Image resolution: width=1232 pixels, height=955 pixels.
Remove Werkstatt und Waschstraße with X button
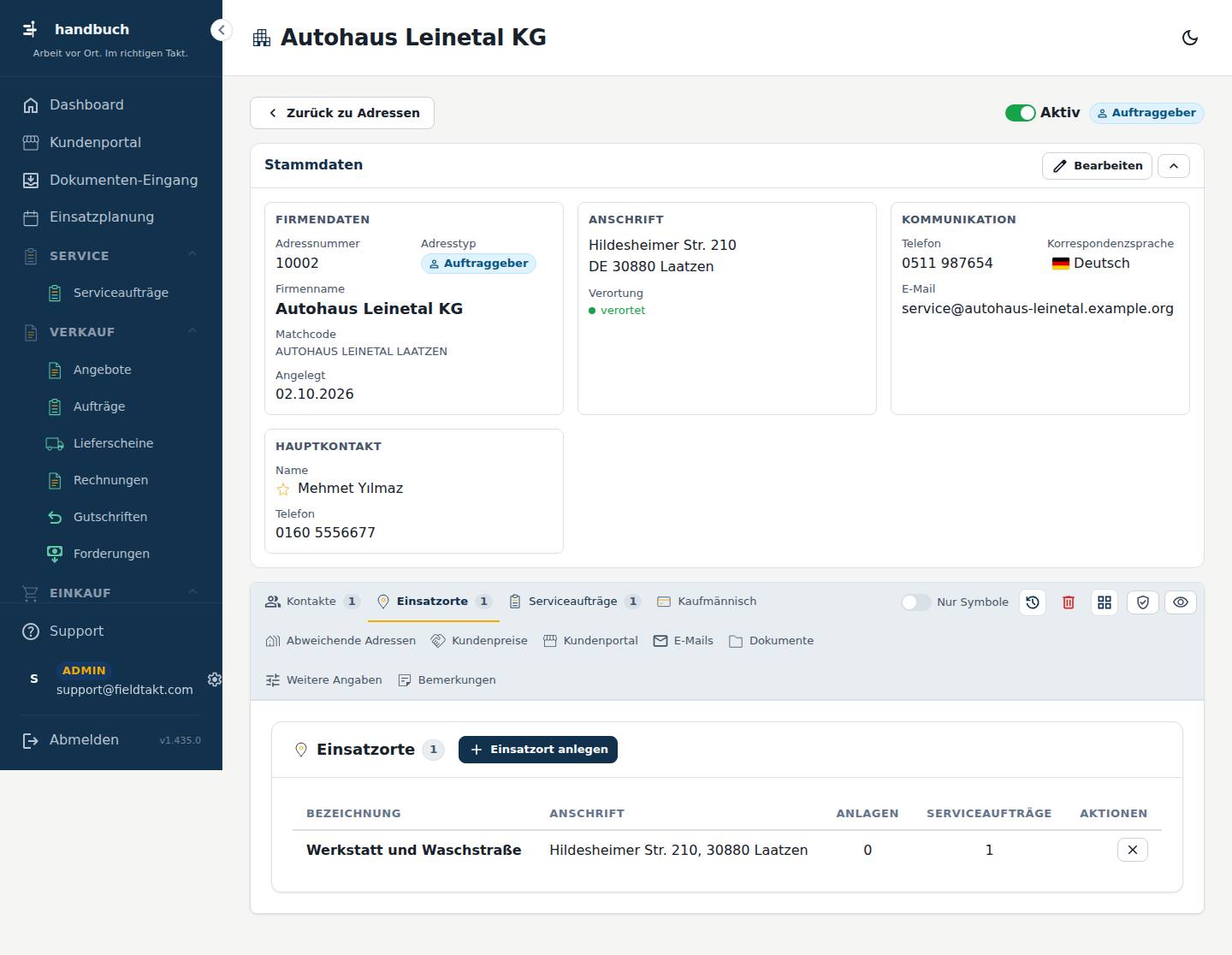tap(1133, 850)
